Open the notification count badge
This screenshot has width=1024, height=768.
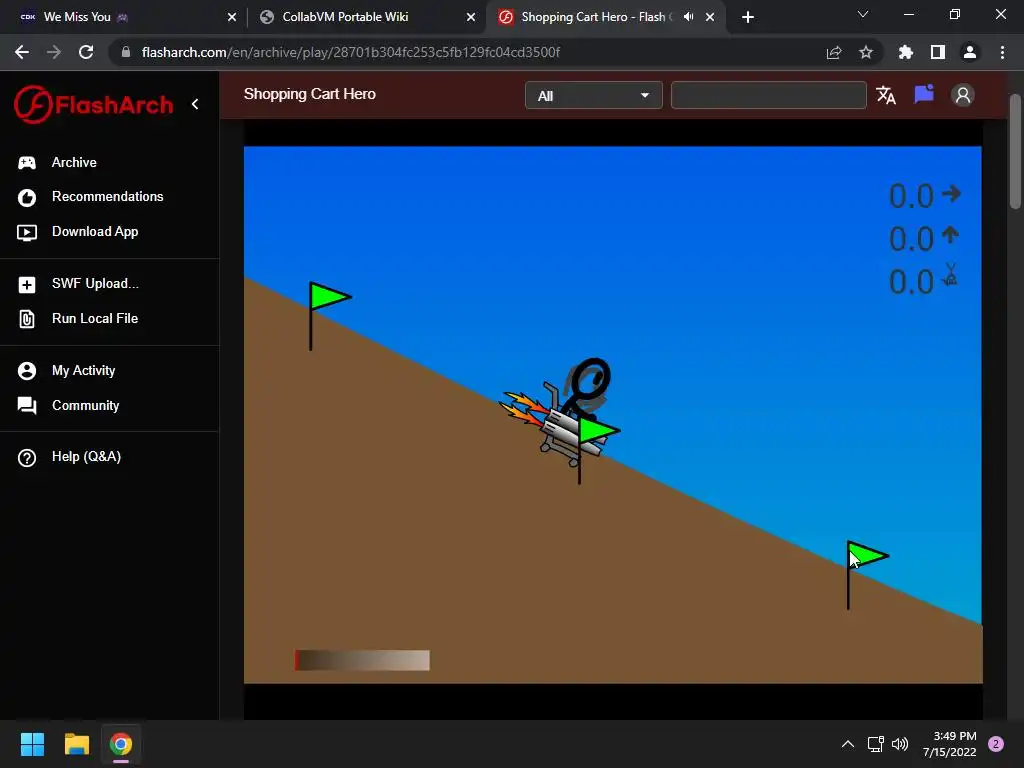(x=995, y=744)
